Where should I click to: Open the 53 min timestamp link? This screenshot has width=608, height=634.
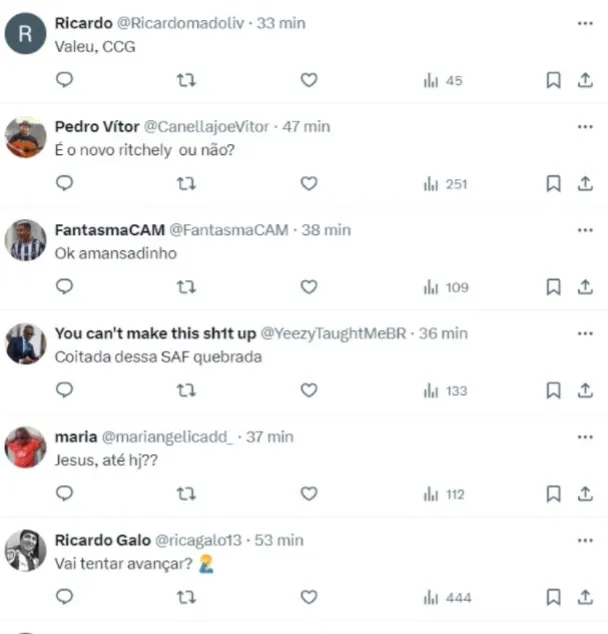pos(280,540)
